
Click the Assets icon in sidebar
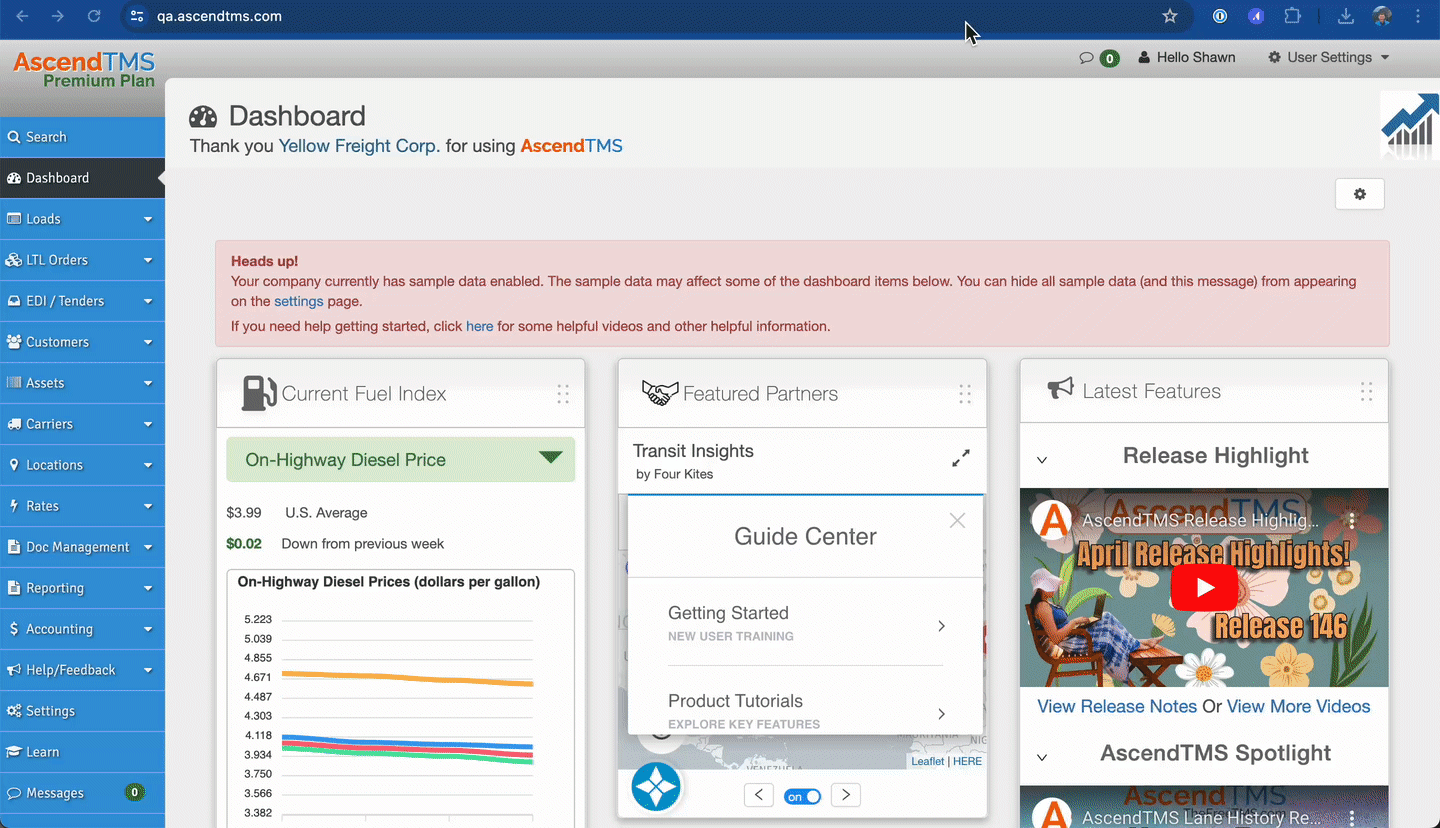pos(14,383)
